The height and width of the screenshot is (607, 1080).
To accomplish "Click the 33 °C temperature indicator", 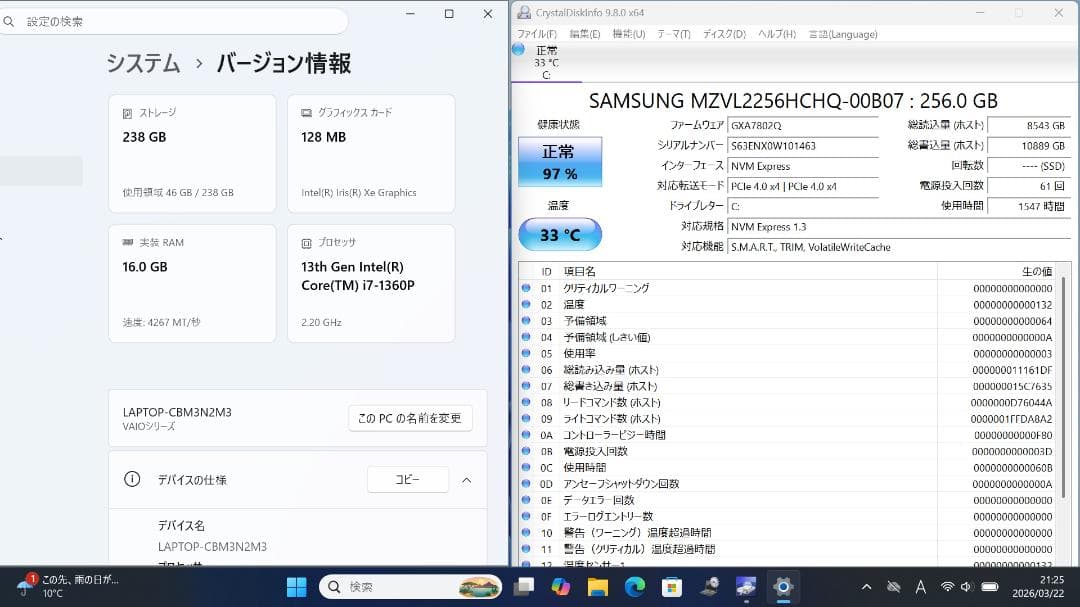I will point(559,233).
